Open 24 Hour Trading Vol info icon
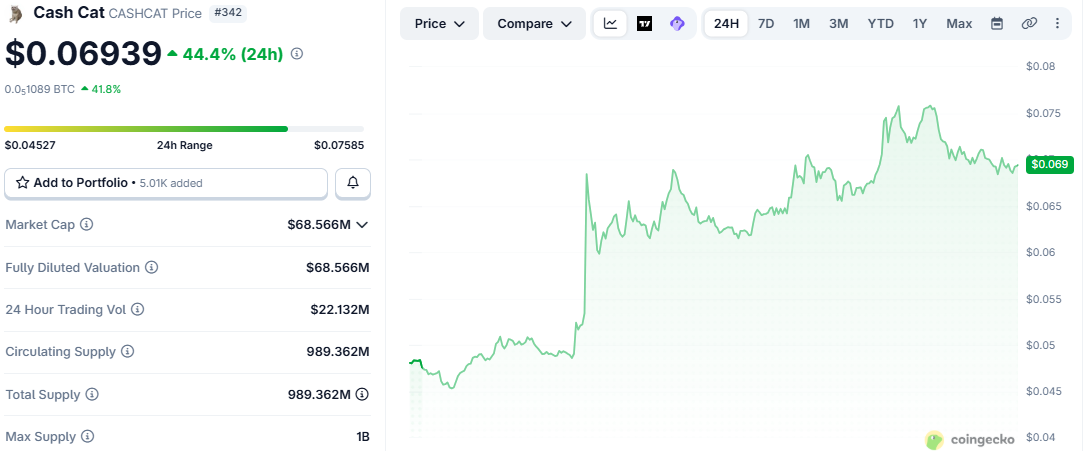 point(137,309)
